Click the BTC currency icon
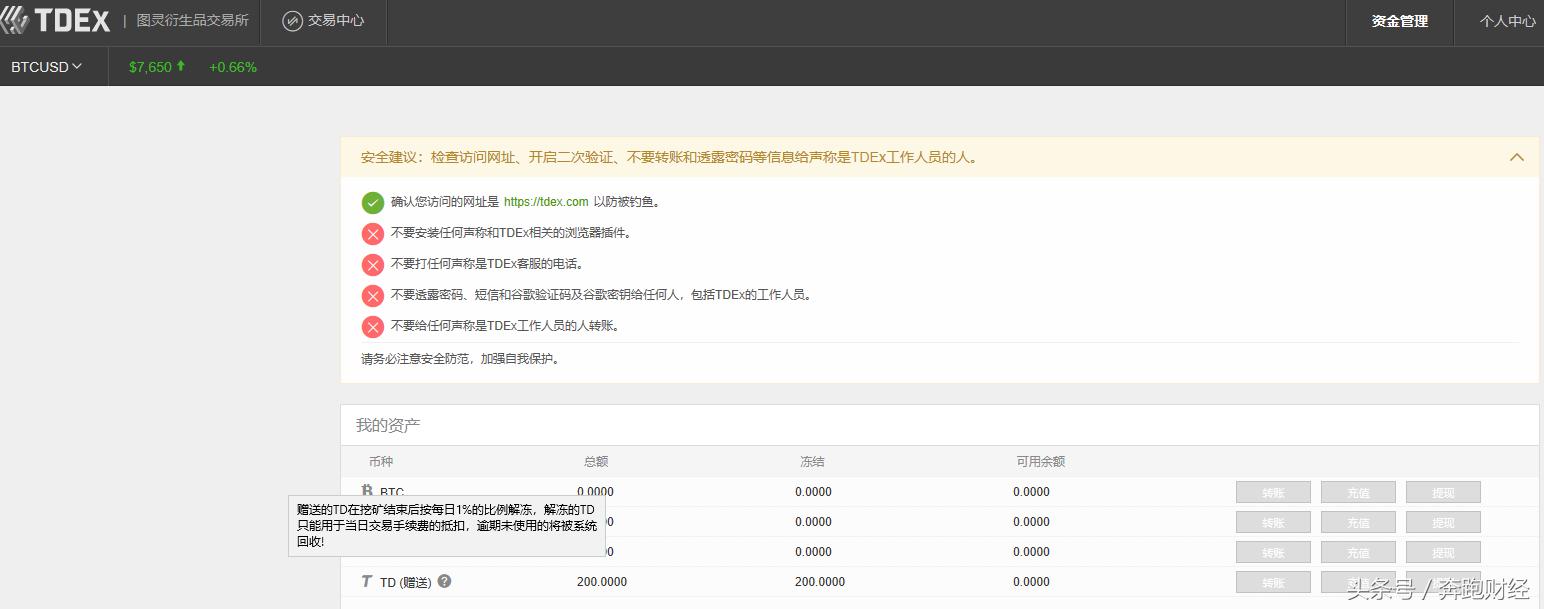This screenshot has height=609, width=1544. point(368,490)
